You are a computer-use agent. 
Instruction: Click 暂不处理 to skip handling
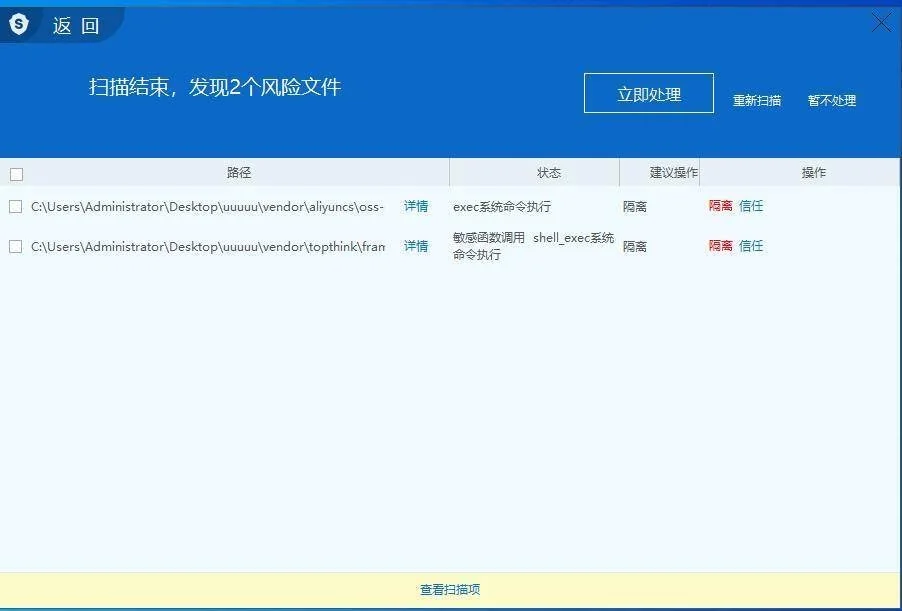coord(831,101)
